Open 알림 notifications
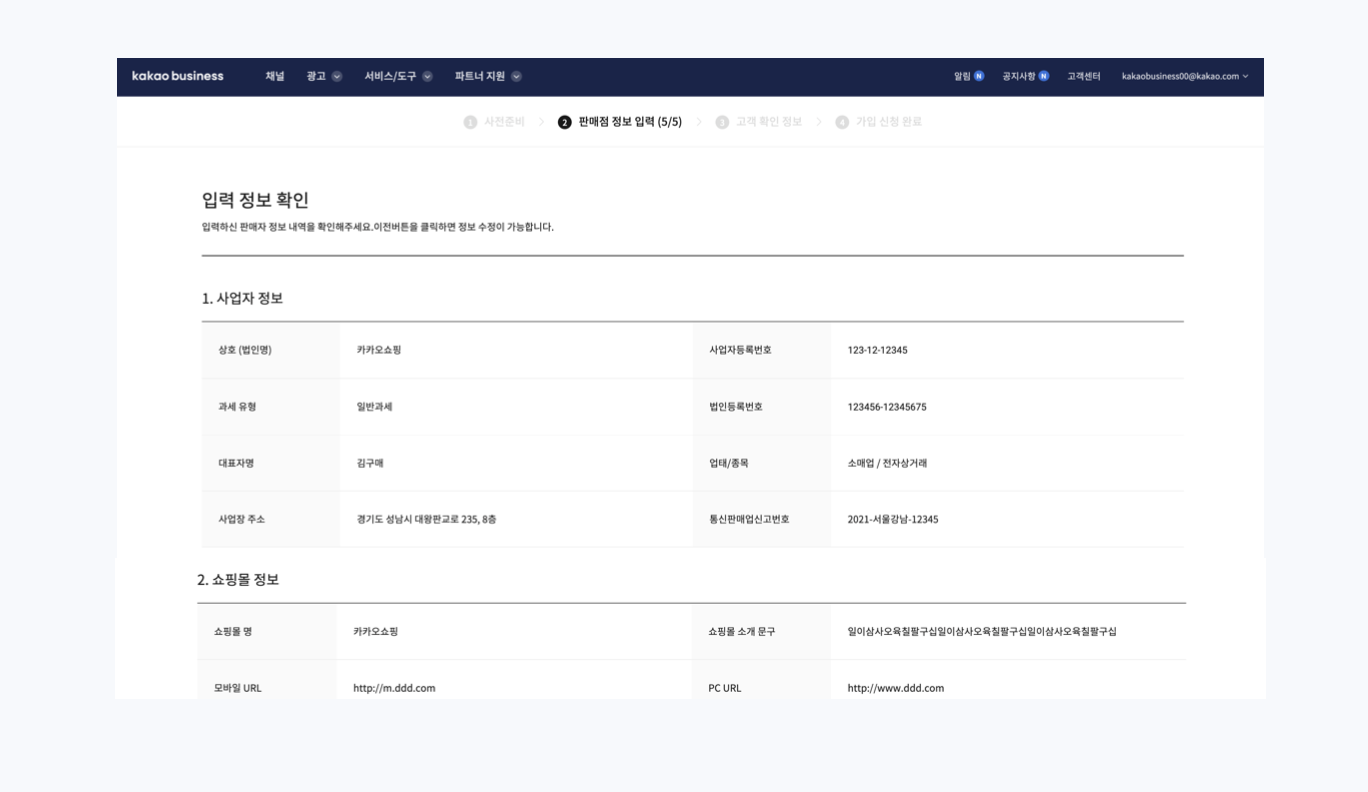This screenshot has height=792, width=1368. click(x=962, y=76)
